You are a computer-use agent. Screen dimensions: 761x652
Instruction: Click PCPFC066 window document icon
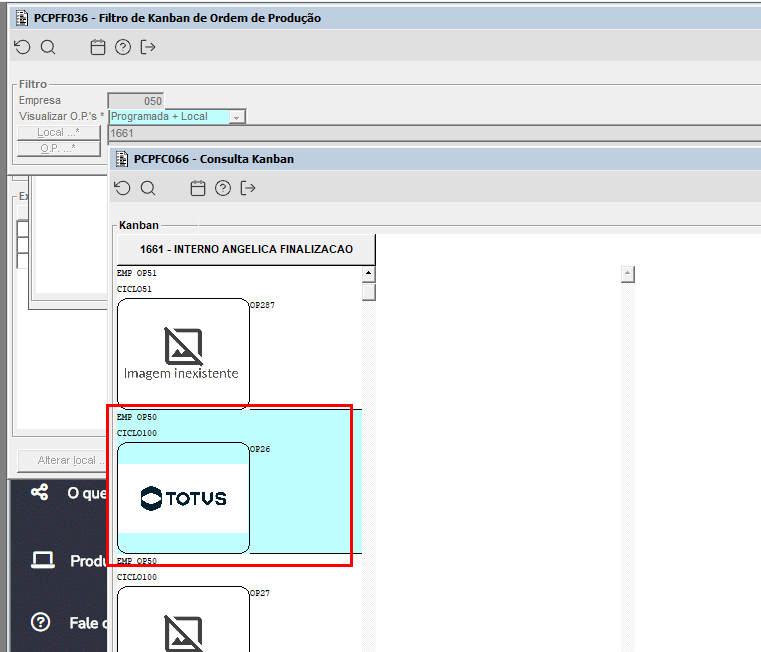click(x=122, y=159)
